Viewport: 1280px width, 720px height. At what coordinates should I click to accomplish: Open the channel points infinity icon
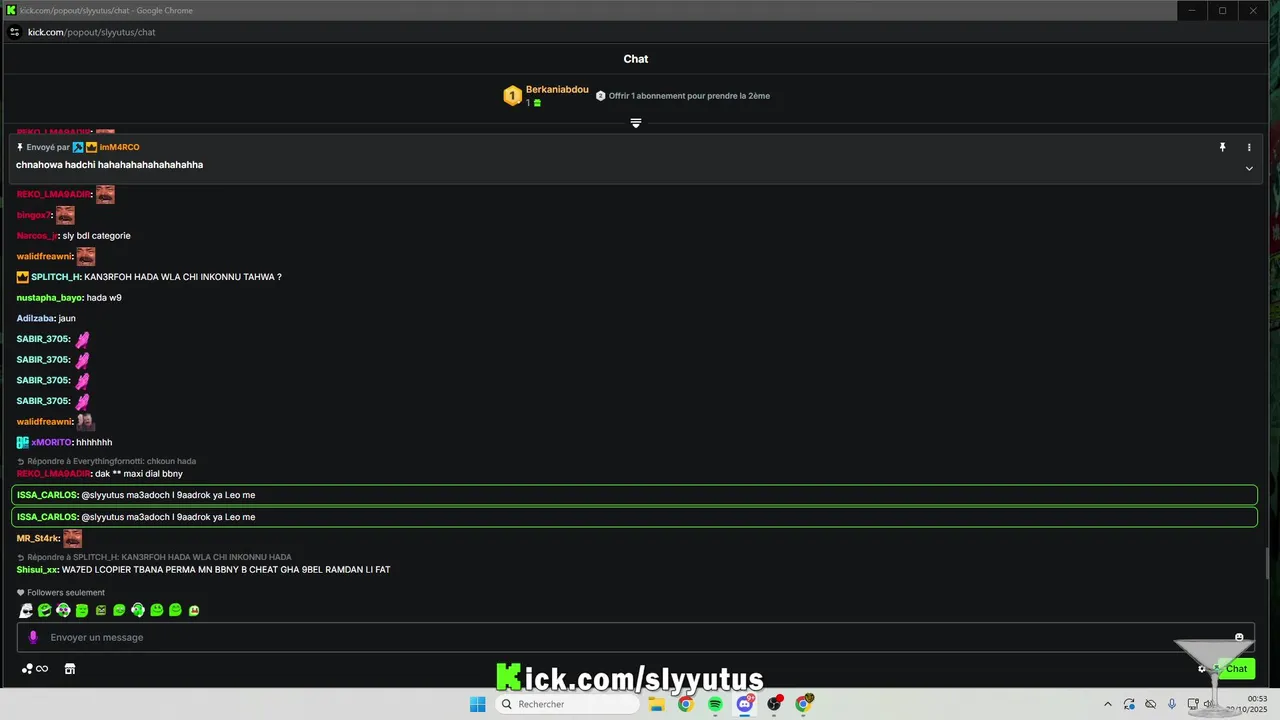35,669
